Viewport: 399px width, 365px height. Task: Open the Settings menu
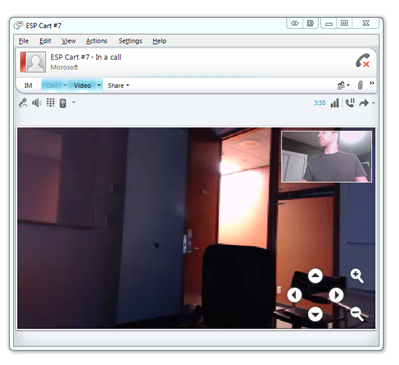(x=130, y=41)
